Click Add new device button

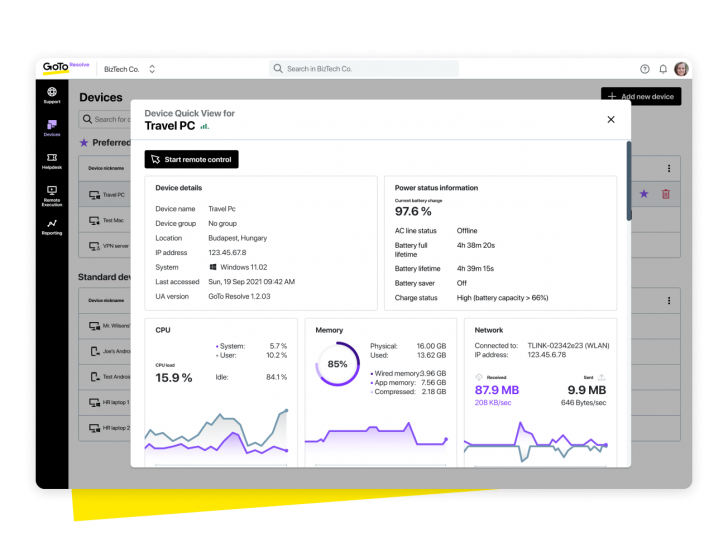(641, 96)
